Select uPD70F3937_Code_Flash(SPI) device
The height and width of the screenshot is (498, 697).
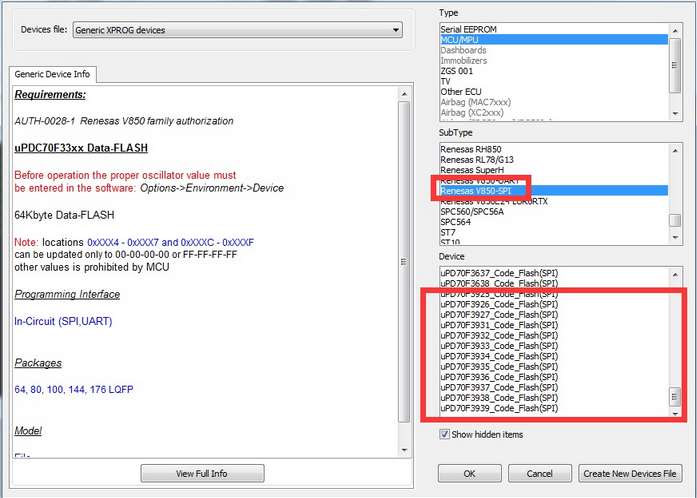553,387
